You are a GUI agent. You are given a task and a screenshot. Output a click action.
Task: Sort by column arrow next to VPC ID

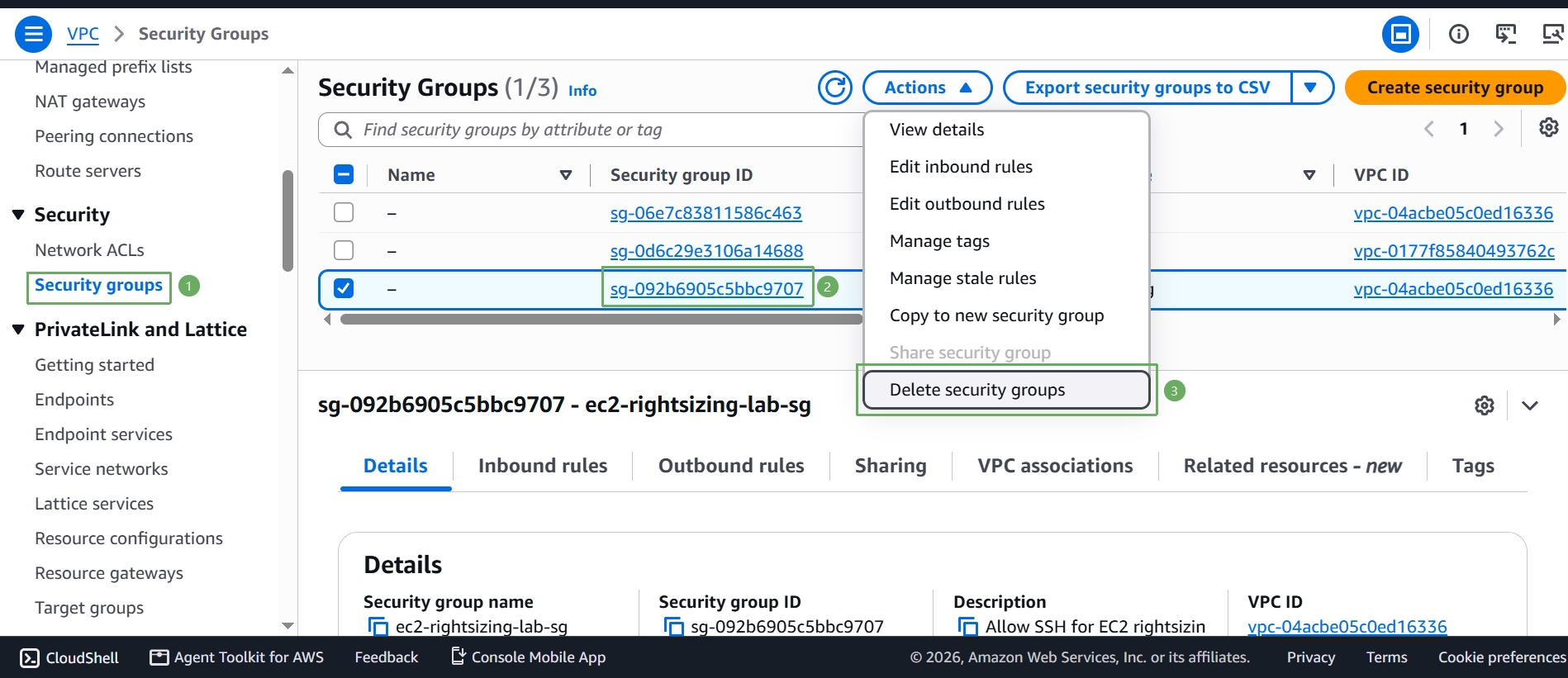(x=1309, y=175)
